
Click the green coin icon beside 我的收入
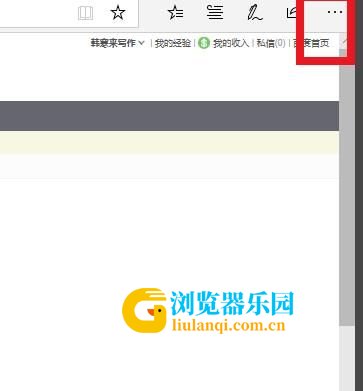204,43
